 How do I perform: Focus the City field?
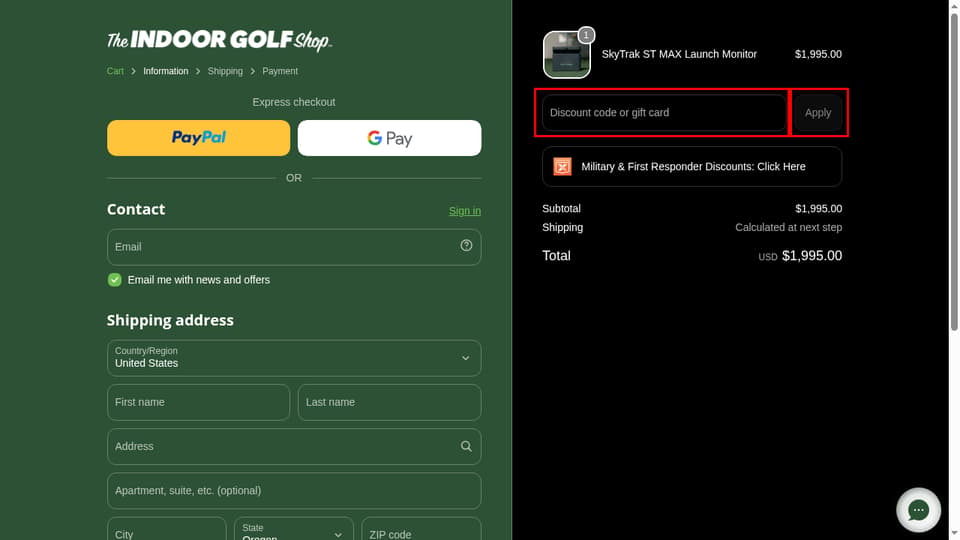[167, 530]
